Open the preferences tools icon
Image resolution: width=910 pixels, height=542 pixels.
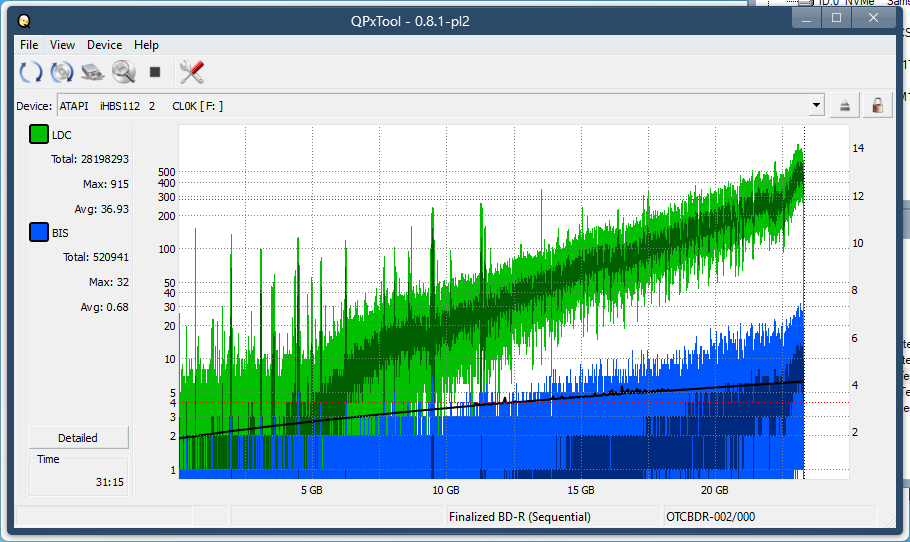(x=192, y=72)
